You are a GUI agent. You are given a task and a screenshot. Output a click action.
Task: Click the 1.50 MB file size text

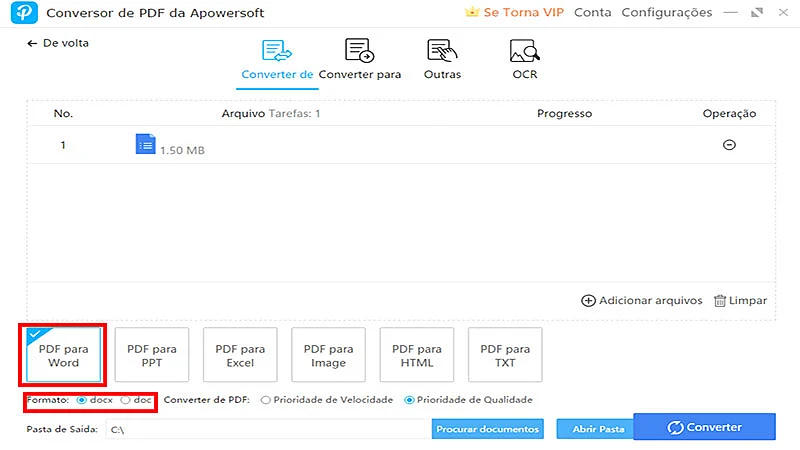[x=182, y=151]
